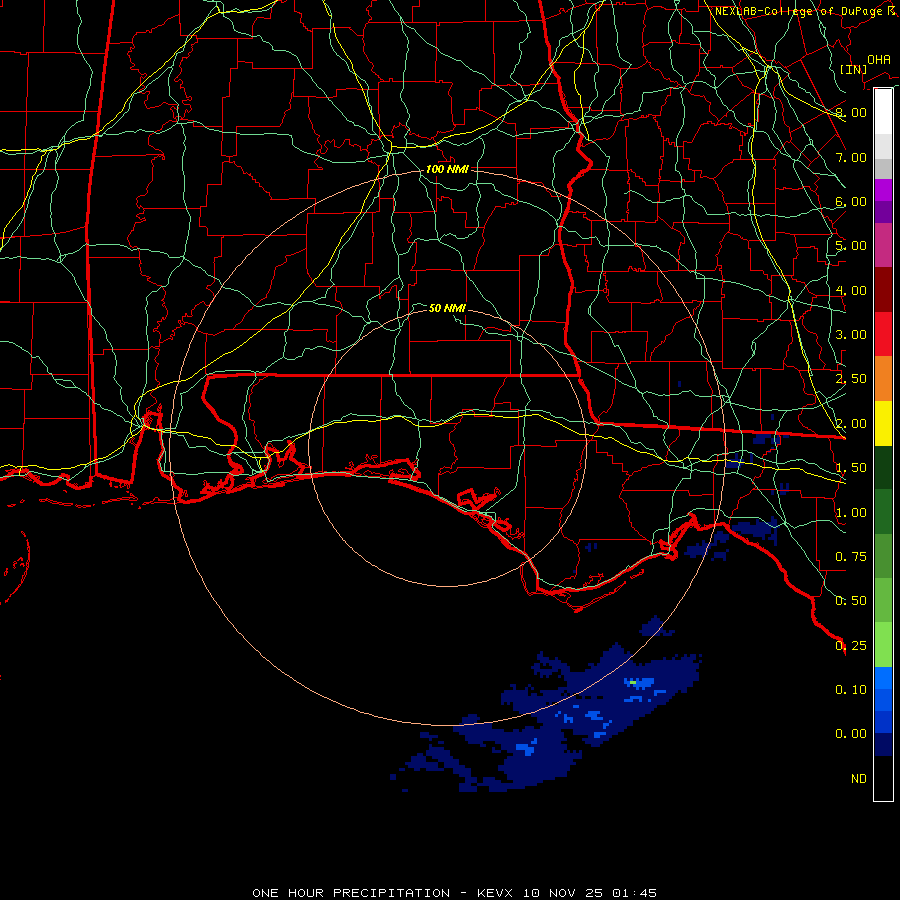Select the 0.75 legend value
The width and height of the screenshot is (900, 900).
coord(851,557)
